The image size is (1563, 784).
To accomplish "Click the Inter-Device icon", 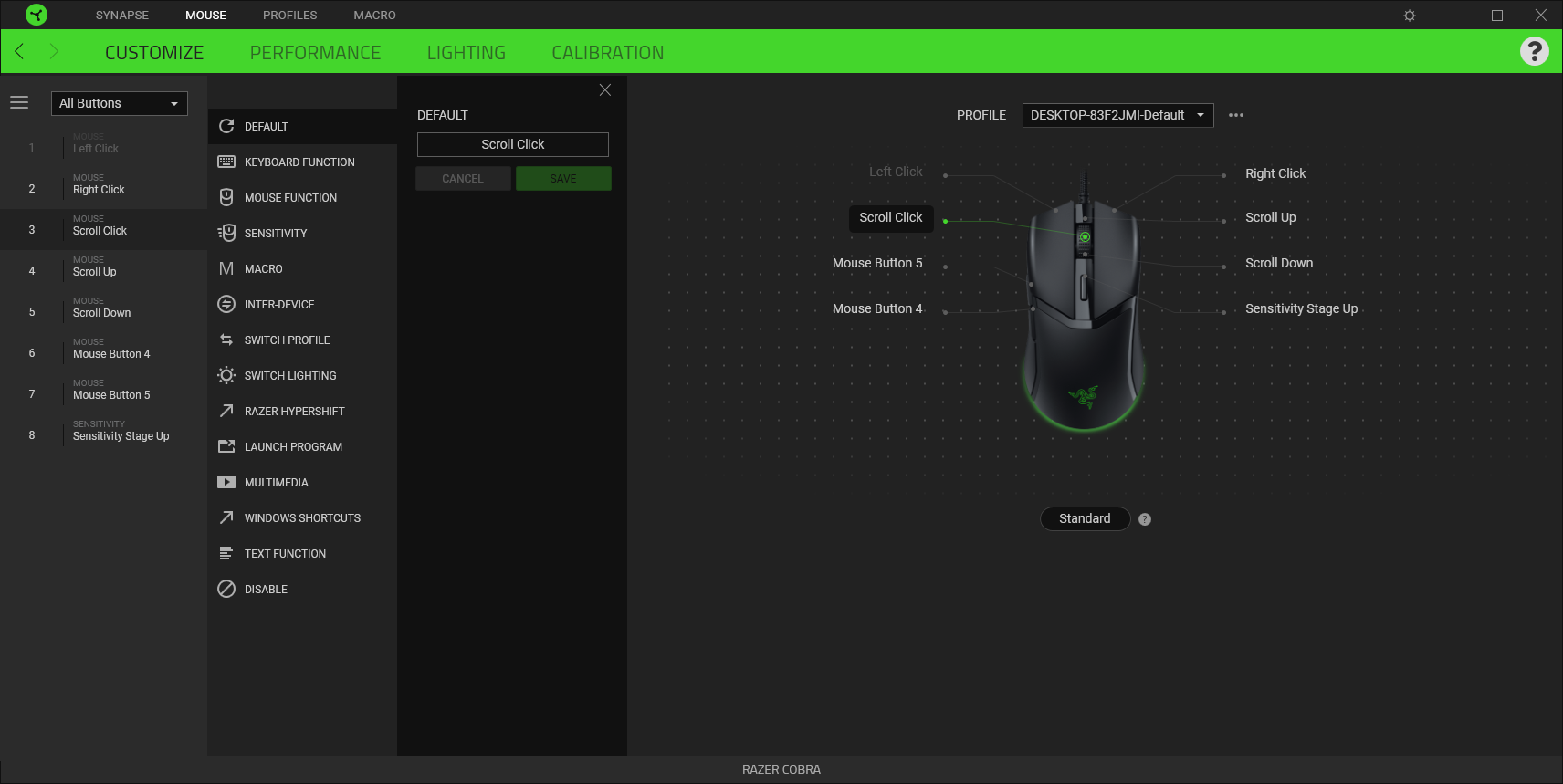I will coord(226,304).
